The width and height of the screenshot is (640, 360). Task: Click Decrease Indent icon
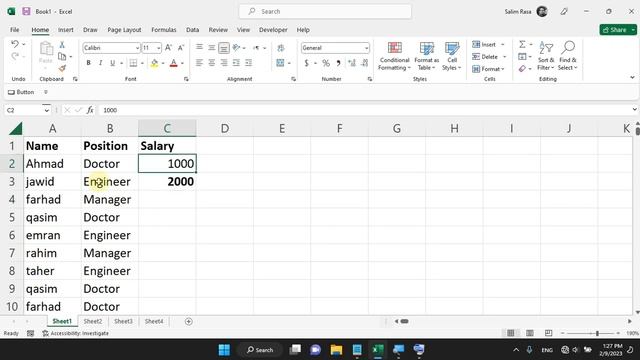(236, 63)
